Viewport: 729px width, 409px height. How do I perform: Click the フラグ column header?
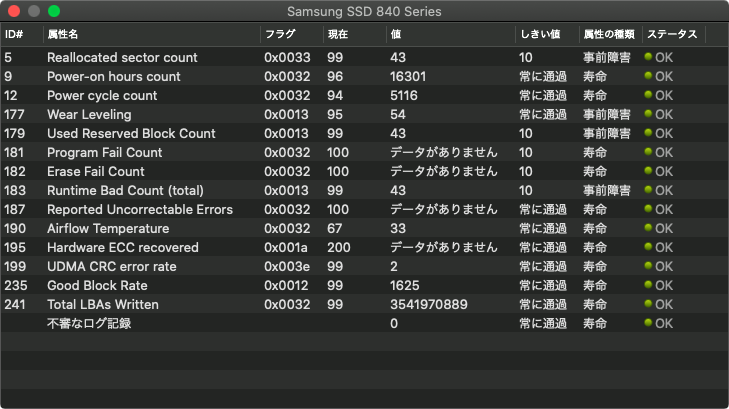pyautogui.click(x=279, y=34)
